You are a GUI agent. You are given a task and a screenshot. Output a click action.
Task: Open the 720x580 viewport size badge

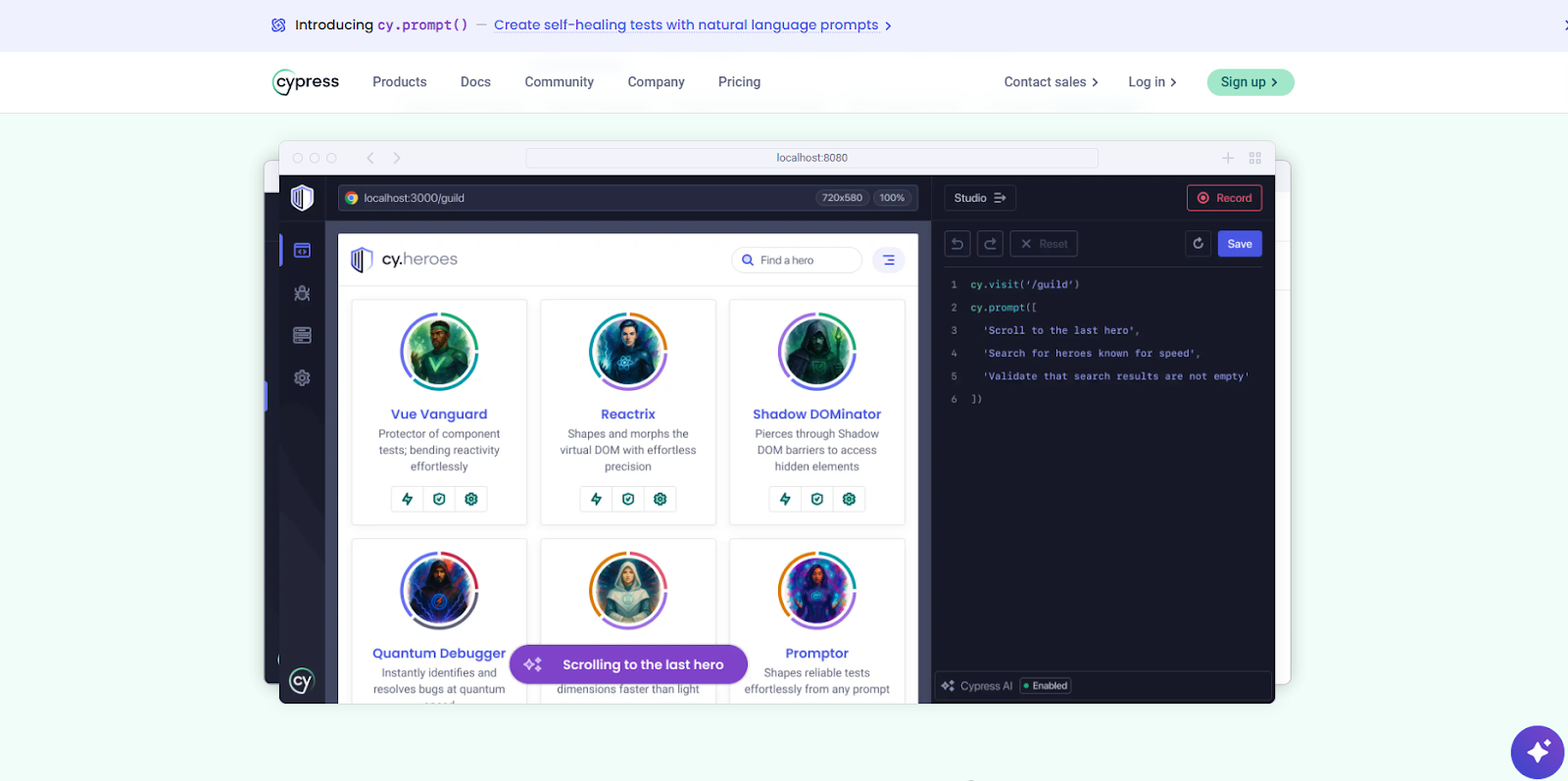click(x=842, y=198)
